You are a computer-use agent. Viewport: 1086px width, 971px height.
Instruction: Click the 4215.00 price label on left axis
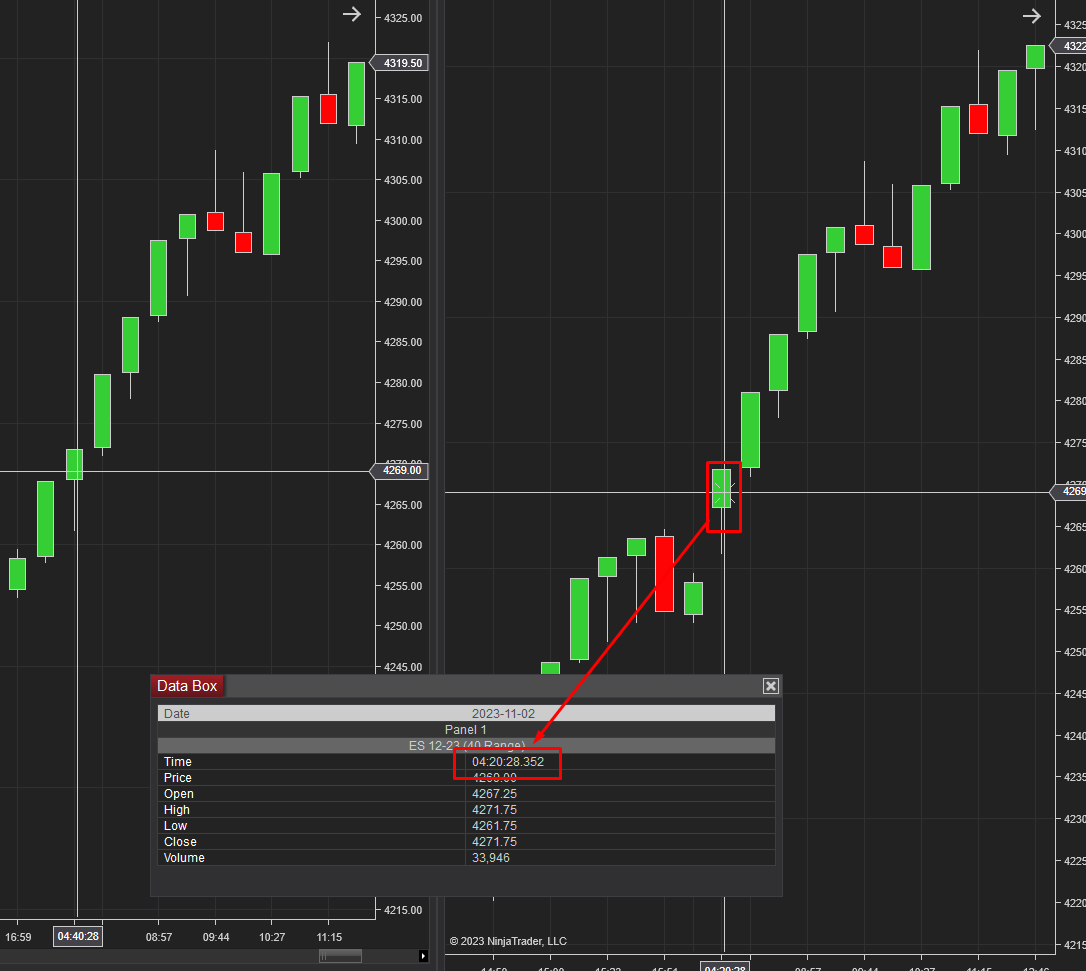[x=403, y=910]
